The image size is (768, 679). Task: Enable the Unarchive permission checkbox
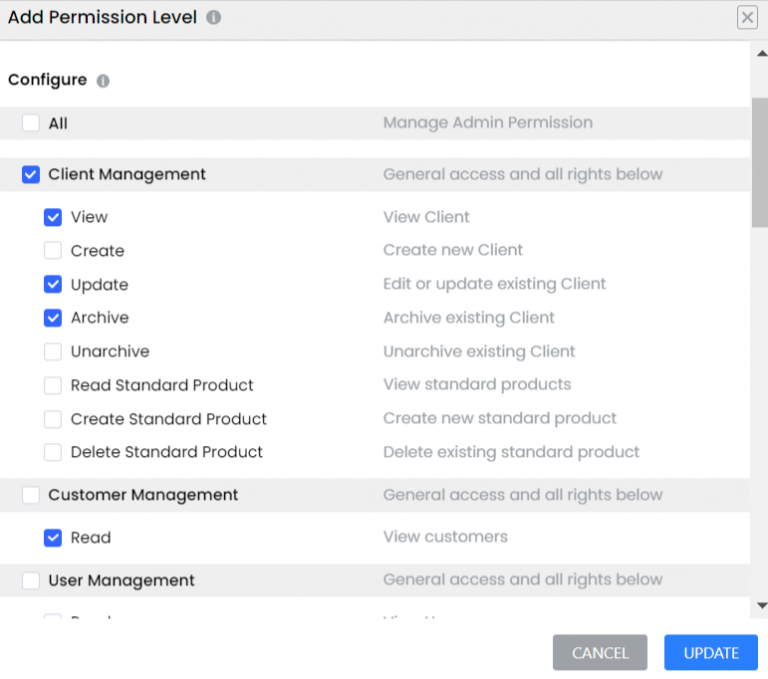coord(53,352)
